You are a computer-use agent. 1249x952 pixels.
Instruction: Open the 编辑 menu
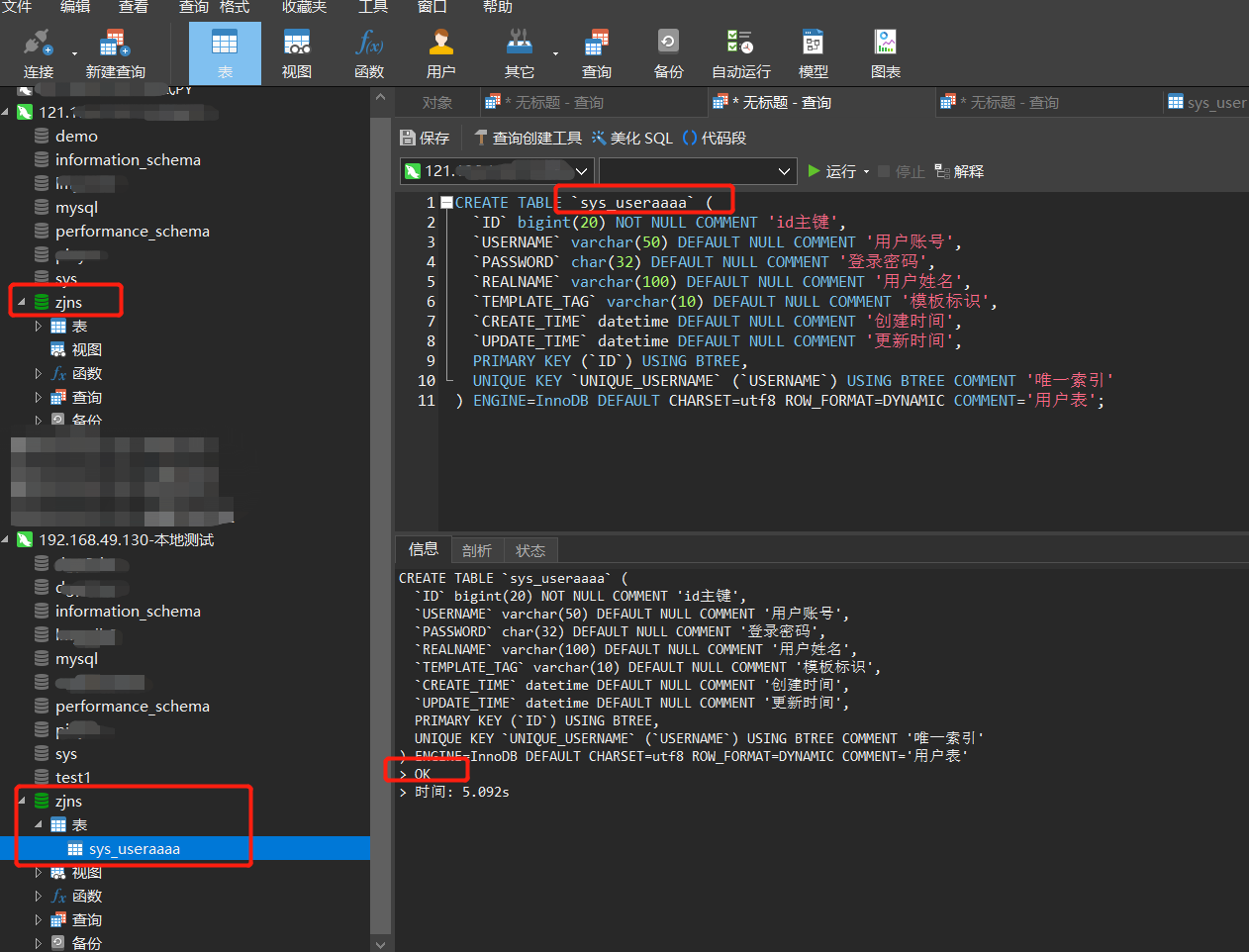point(75,7)
